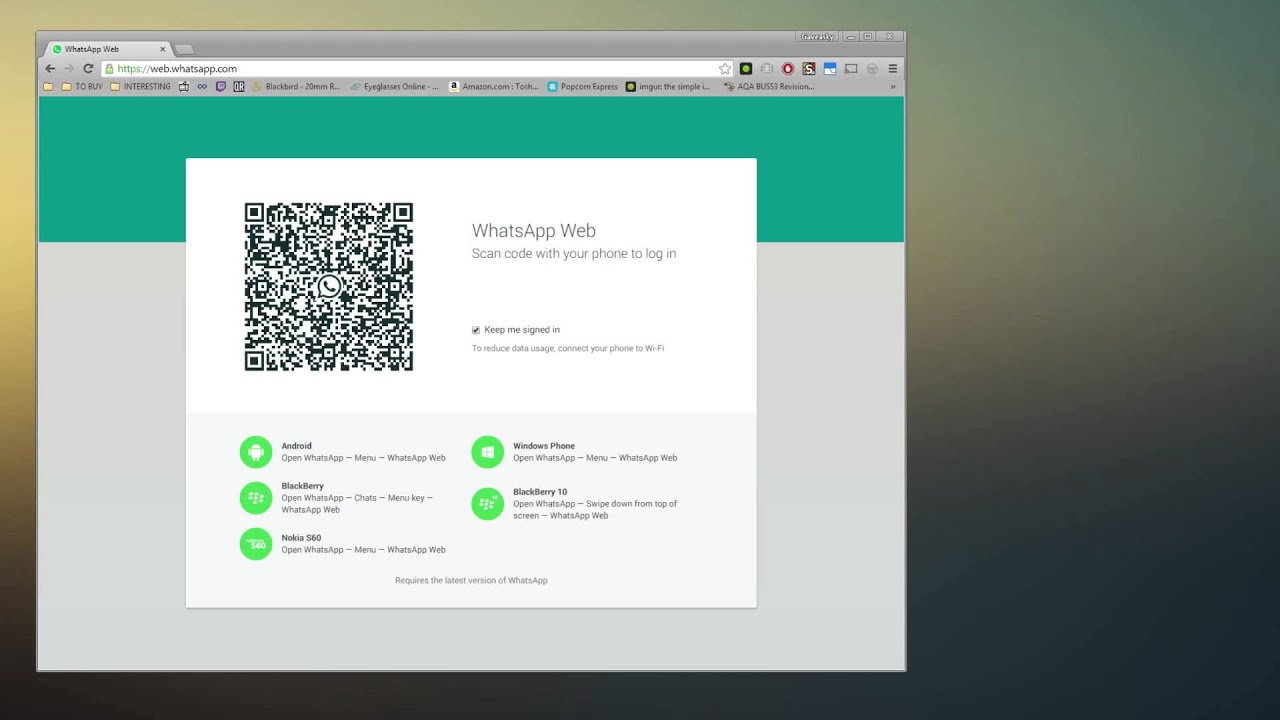This screenshot has width=1280, height=720.
Task: Click the blue window extension icon
Action: pos(830,69)
